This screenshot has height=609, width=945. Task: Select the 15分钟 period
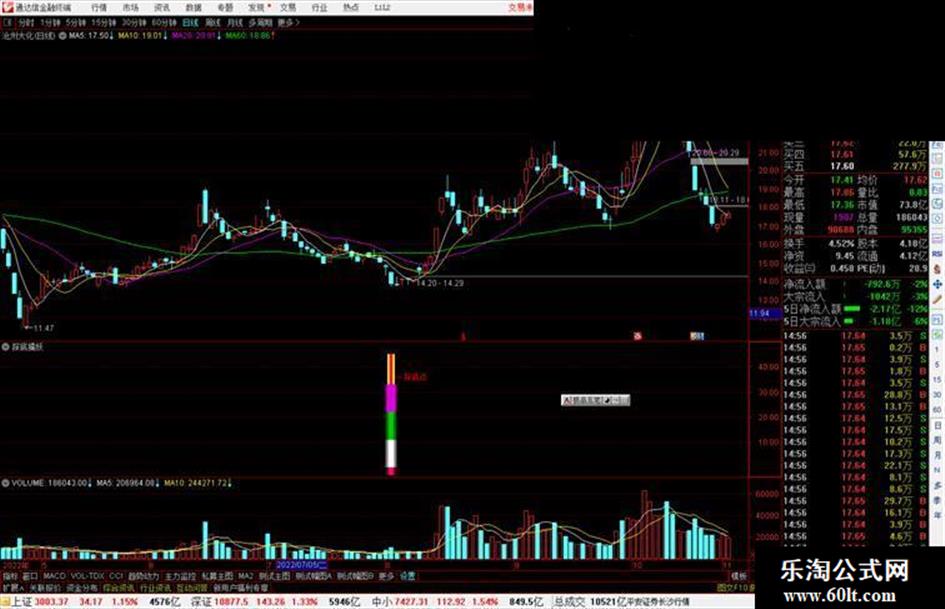pyautogui.click(x=104, y=23)
